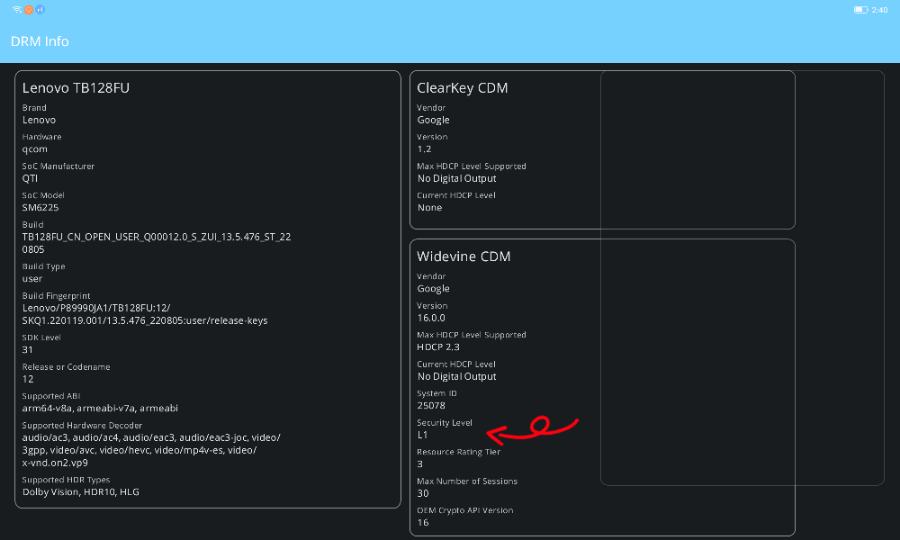Select ClearKey's No Digital Output value
Image resolution: width=900 pixels, height=540 pixels.
(457, 178)
